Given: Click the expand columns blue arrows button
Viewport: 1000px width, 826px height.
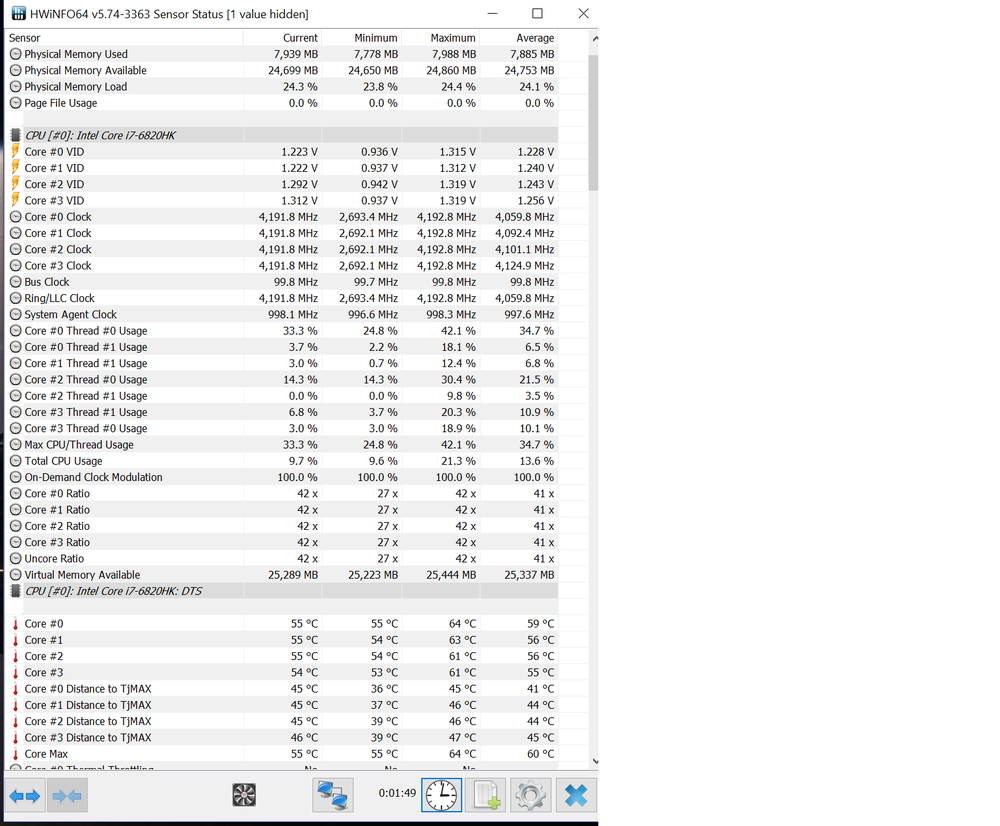Looking at the screenshot, I should click(x=25, y=796).
